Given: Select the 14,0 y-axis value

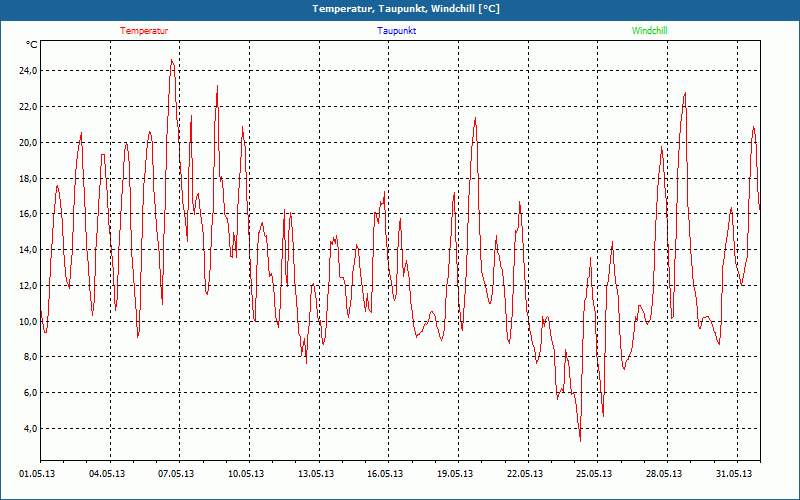Looking at the screenshot, I should click(28, 249).
